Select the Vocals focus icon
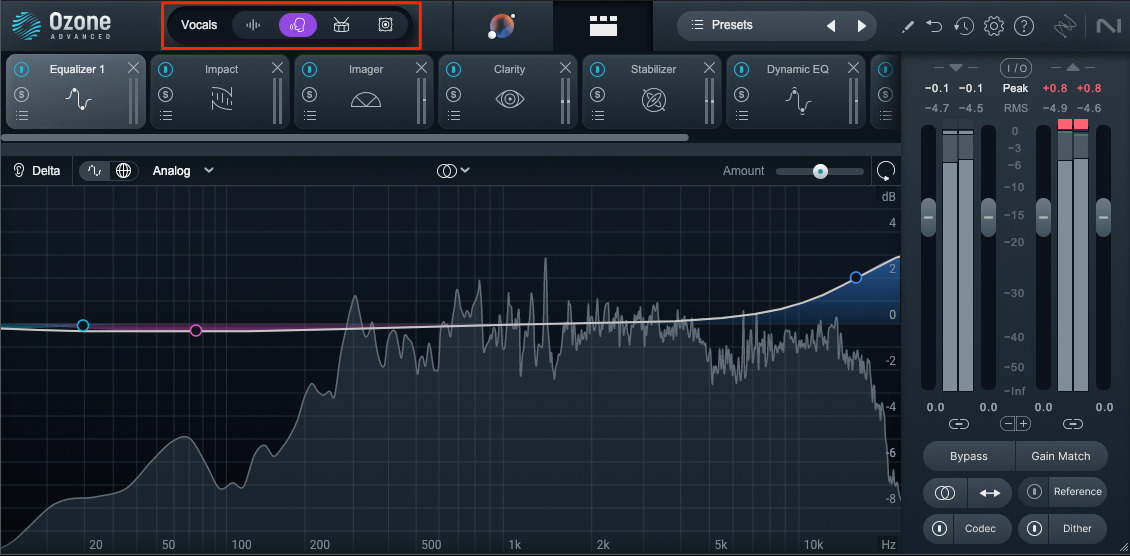Viewport: 1130px width, 556px height. pyautogui.click(x=298, y=25)
